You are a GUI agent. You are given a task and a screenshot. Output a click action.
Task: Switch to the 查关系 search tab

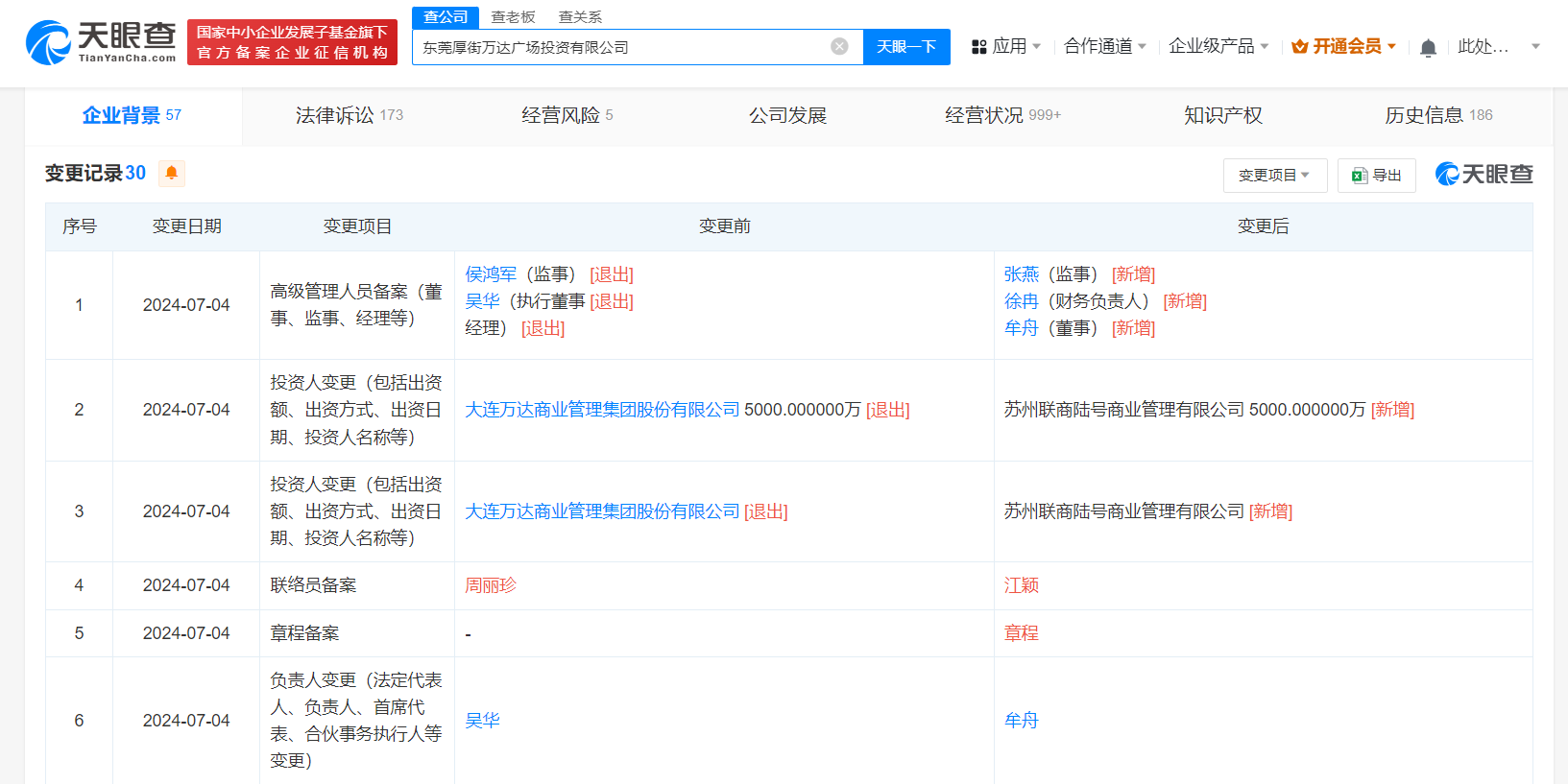point(580,17)
